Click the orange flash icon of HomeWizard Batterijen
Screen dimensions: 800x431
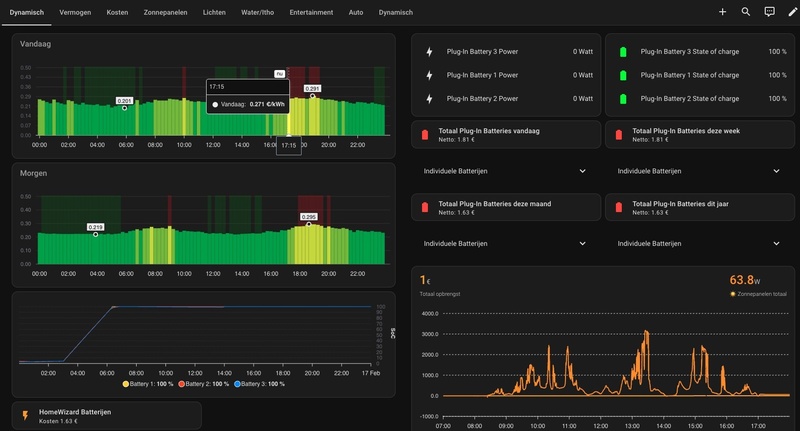tap(25, 415)
